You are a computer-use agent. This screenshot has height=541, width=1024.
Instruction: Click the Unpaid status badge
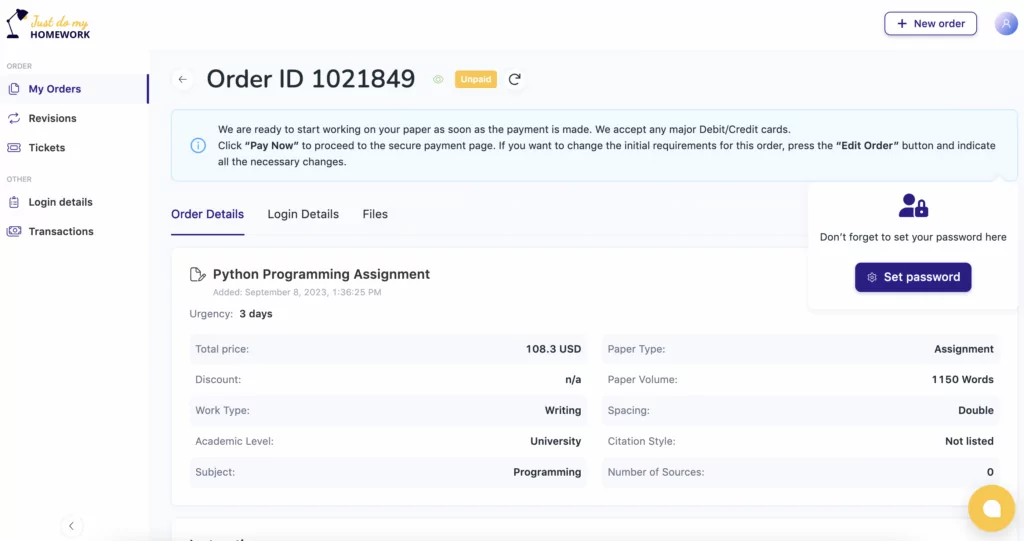click(475, 79)
